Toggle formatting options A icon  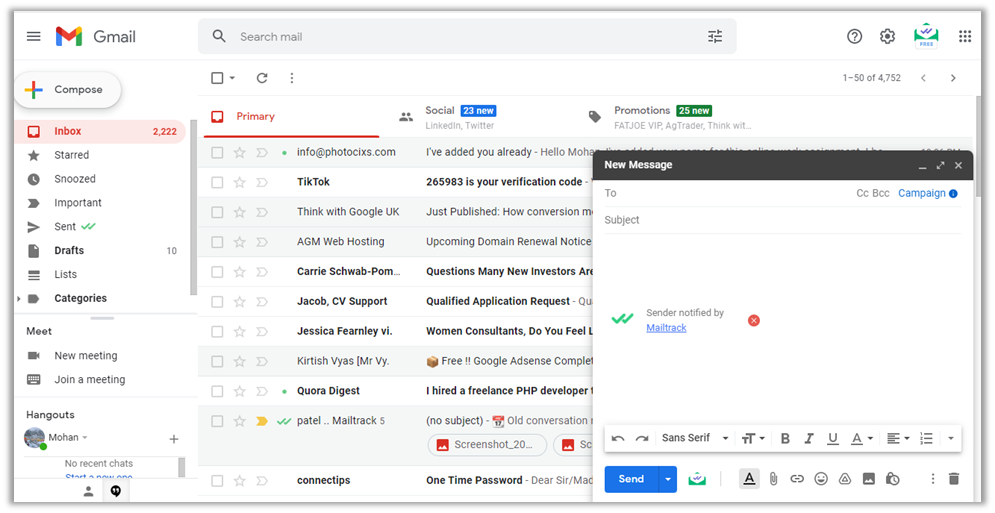point(749,479)
